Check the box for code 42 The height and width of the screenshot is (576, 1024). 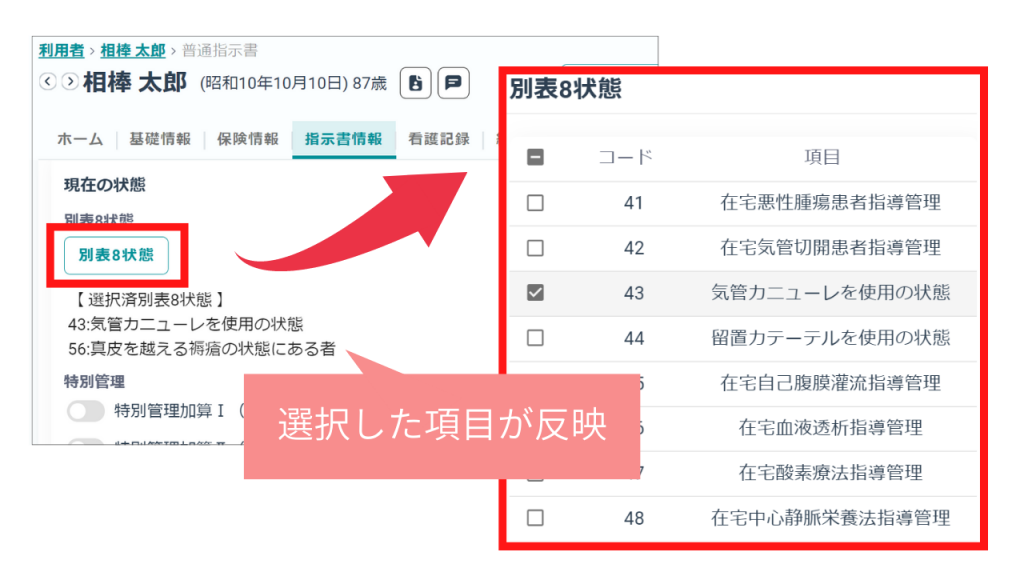[x=535, y=248]
